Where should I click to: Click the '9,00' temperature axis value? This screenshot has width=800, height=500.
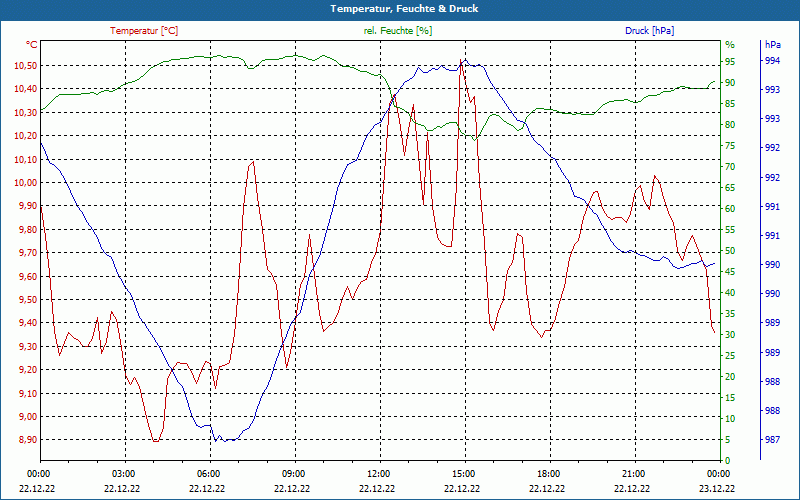[28, 416]
